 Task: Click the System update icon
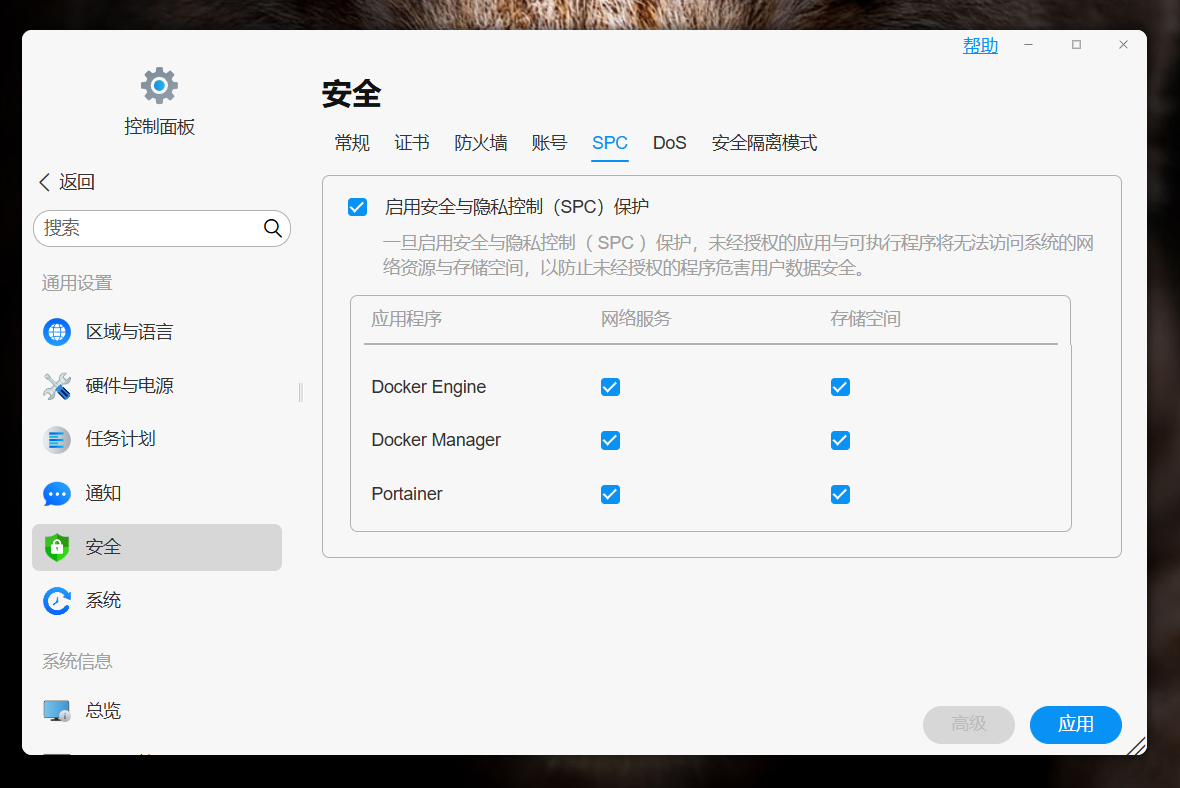click(x=57, y=601)
